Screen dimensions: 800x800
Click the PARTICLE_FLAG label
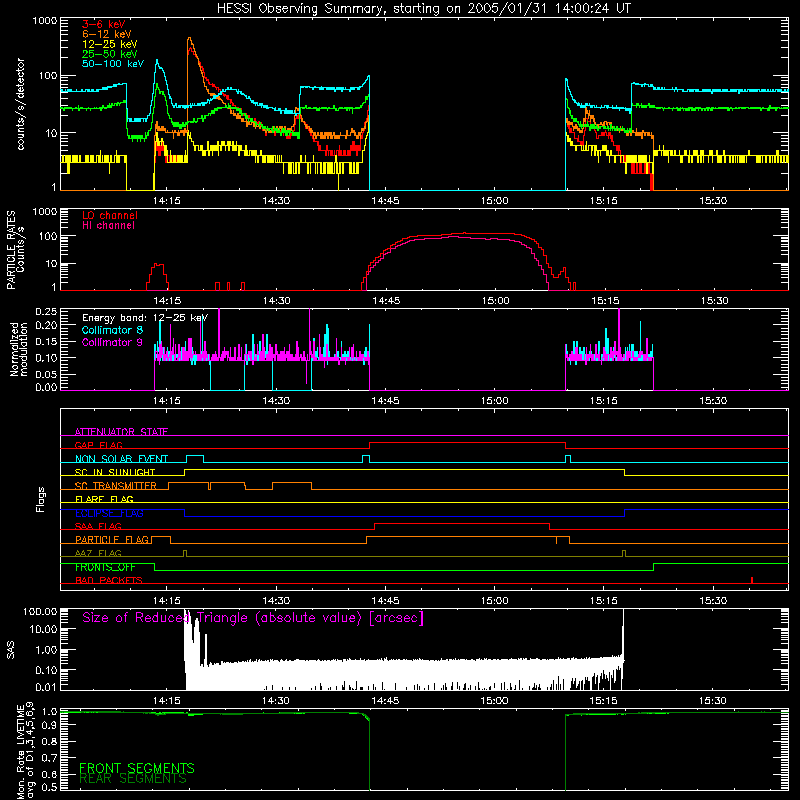pos(112,539)
